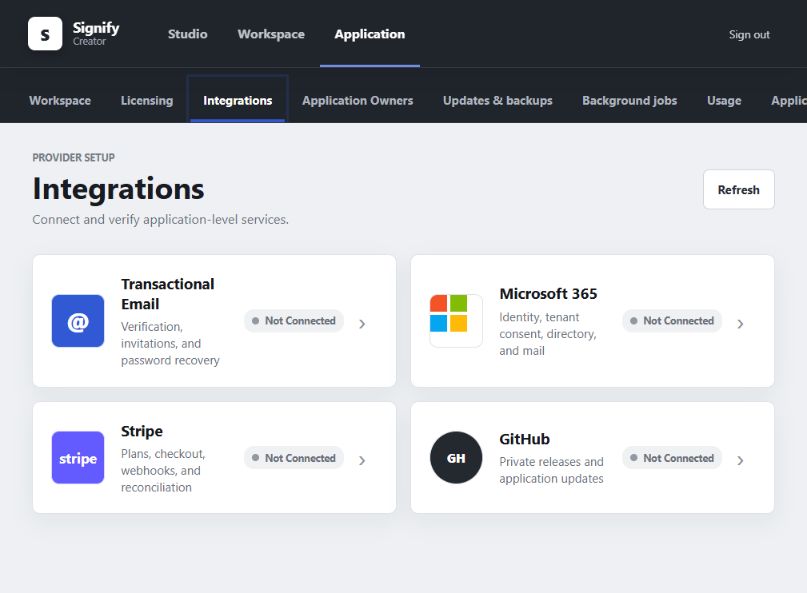
Task: Click the PROVIDER SETUP label
Action: point(74,158)
